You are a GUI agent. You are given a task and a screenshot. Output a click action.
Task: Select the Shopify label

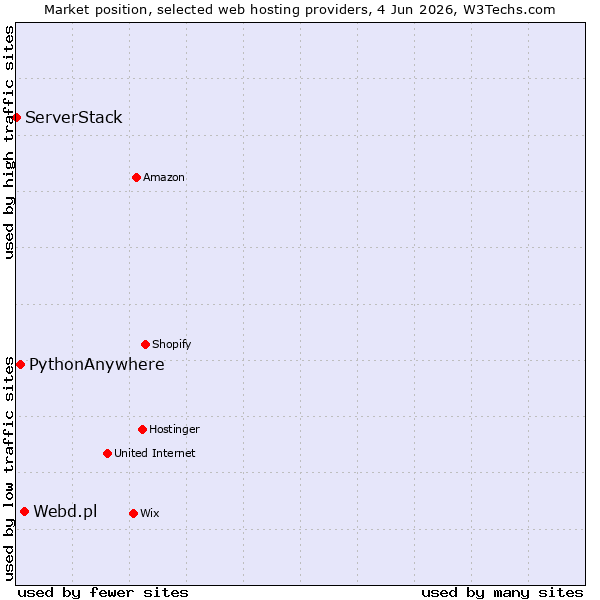click(x=172, y=344)
